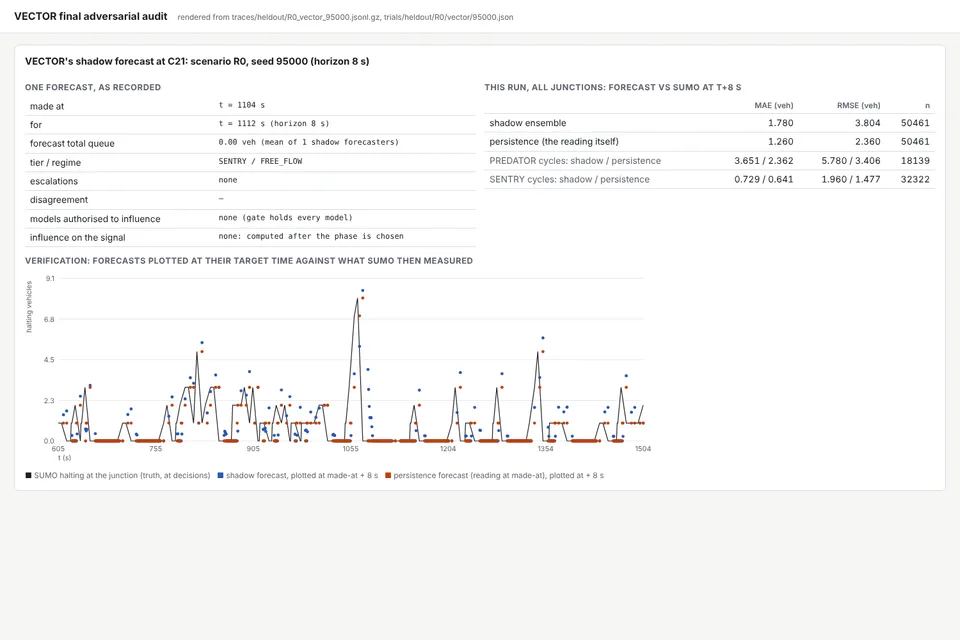Select SENTRY cycles MAE "0.729 / 0.641"
960x640 pixels.
coord(763,179)
